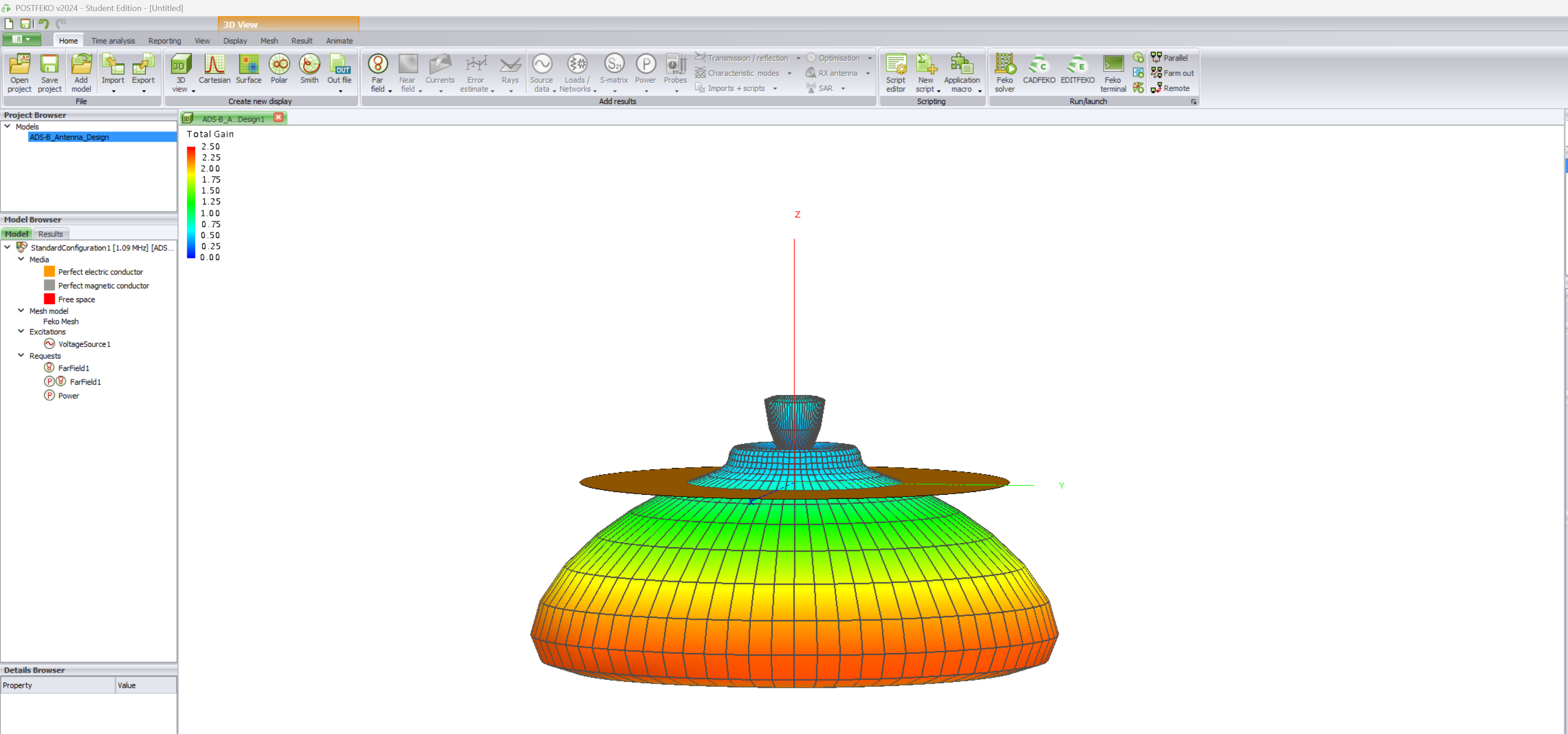
Task: Open the Reporting ribbon tab
Action: (164, 41)
